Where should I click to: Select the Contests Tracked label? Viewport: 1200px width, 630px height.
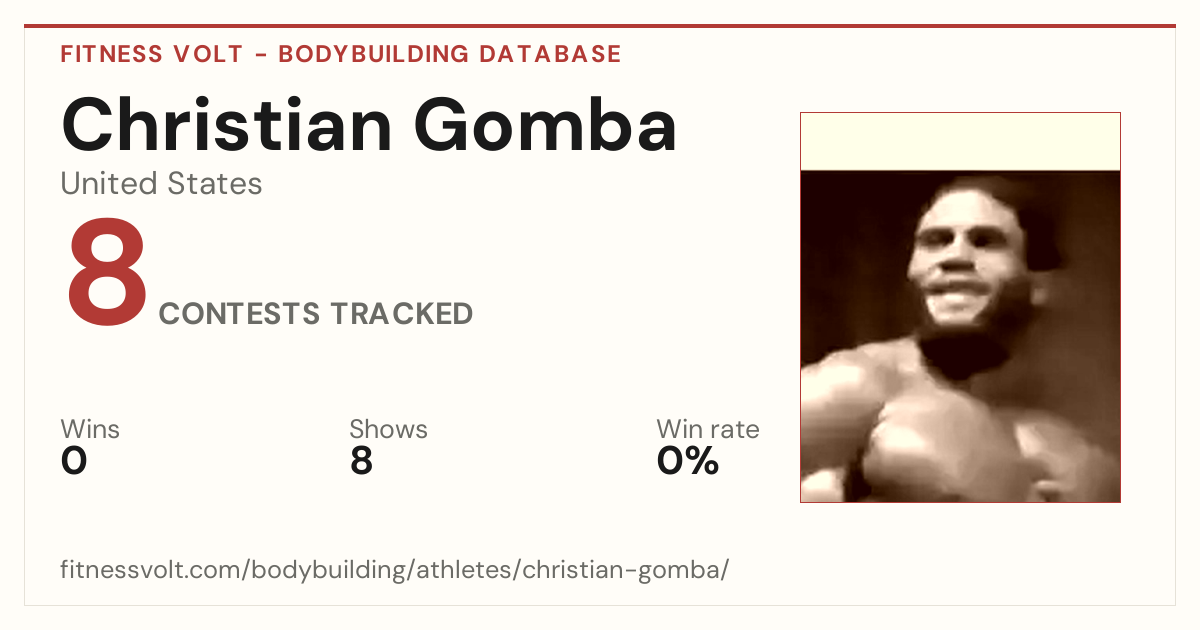point(316,314)
